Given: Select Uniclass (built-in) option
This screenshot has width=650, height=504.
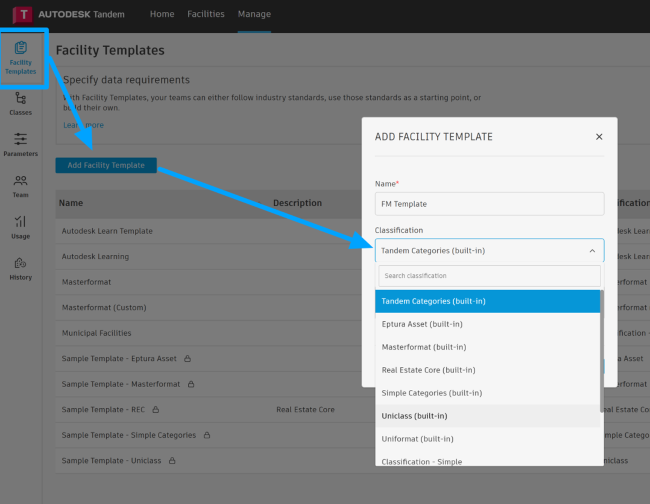Looking at the screenshot, I should coord(488,416).
